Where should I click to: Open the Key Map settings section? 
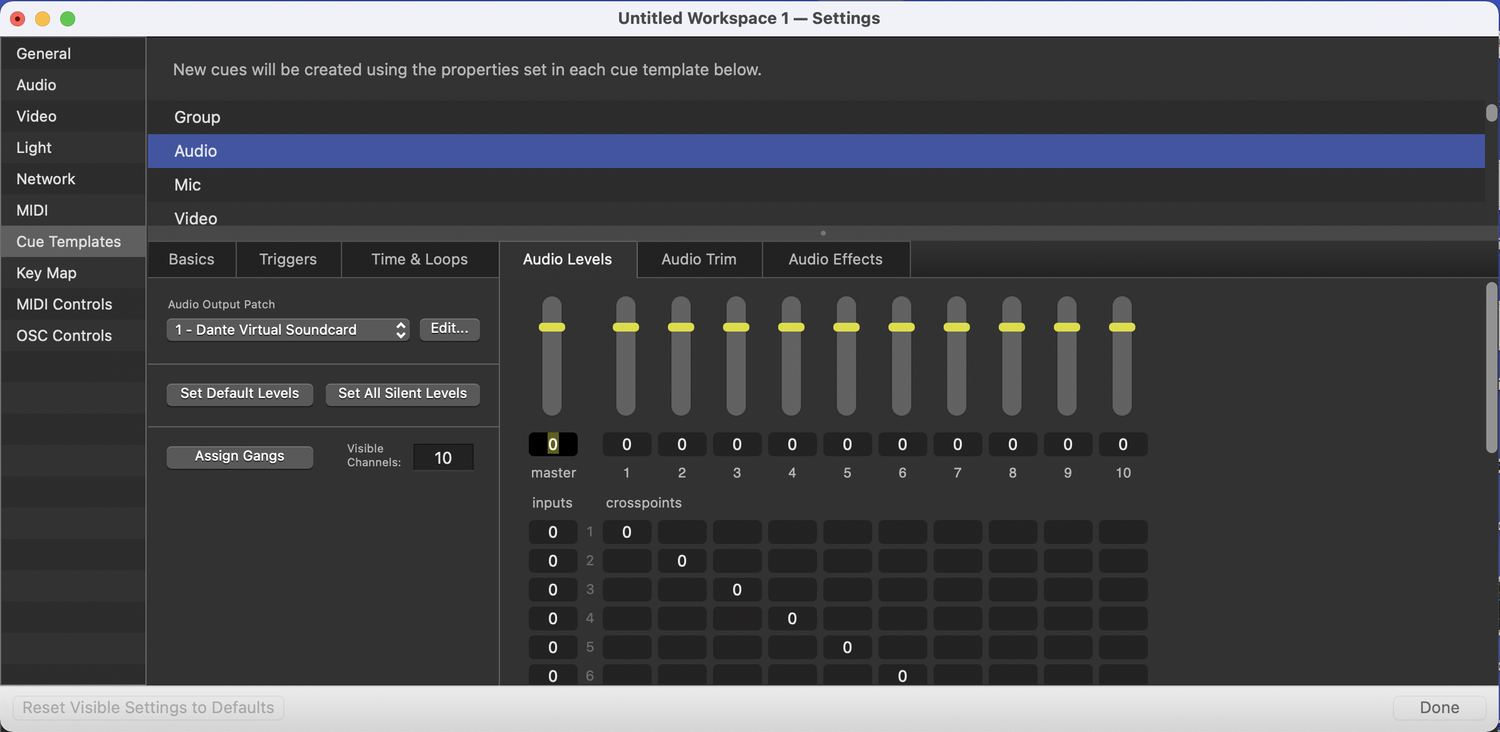(x=46, y=272)
